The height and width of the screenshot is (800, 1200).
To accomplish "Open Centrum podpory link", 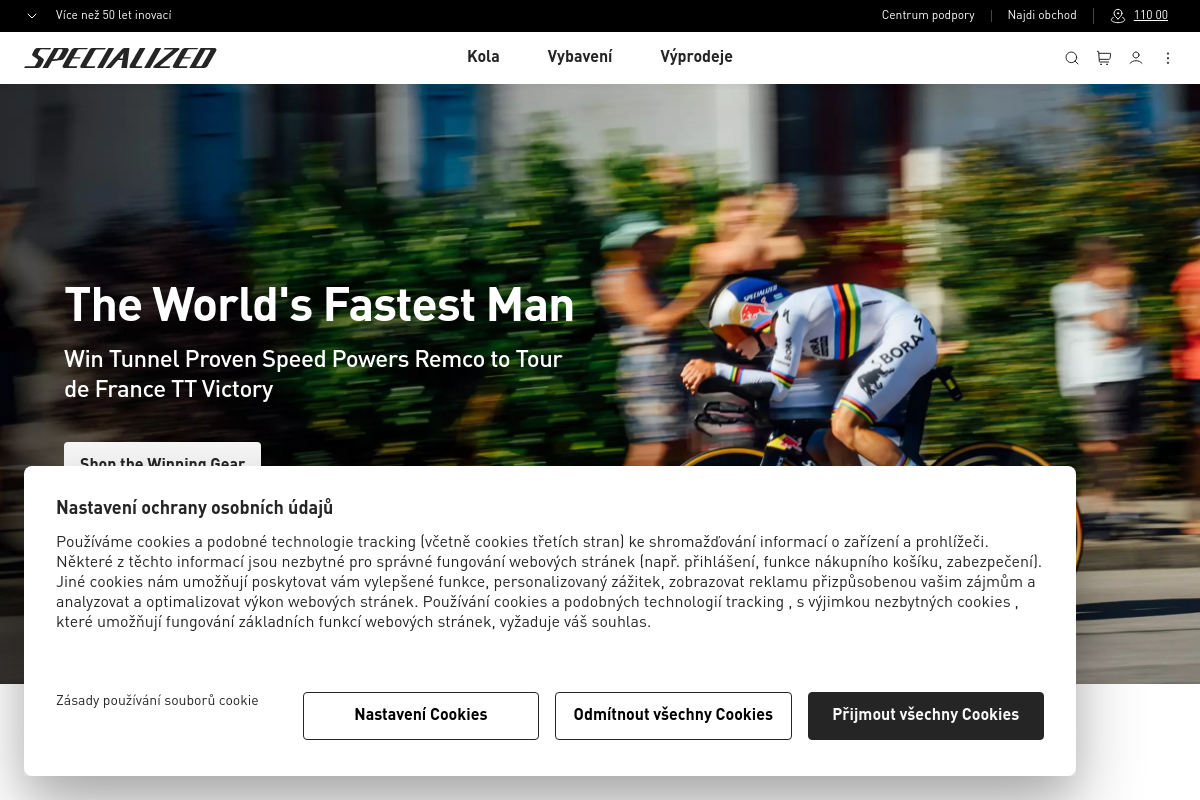I will tap(928, 16).
